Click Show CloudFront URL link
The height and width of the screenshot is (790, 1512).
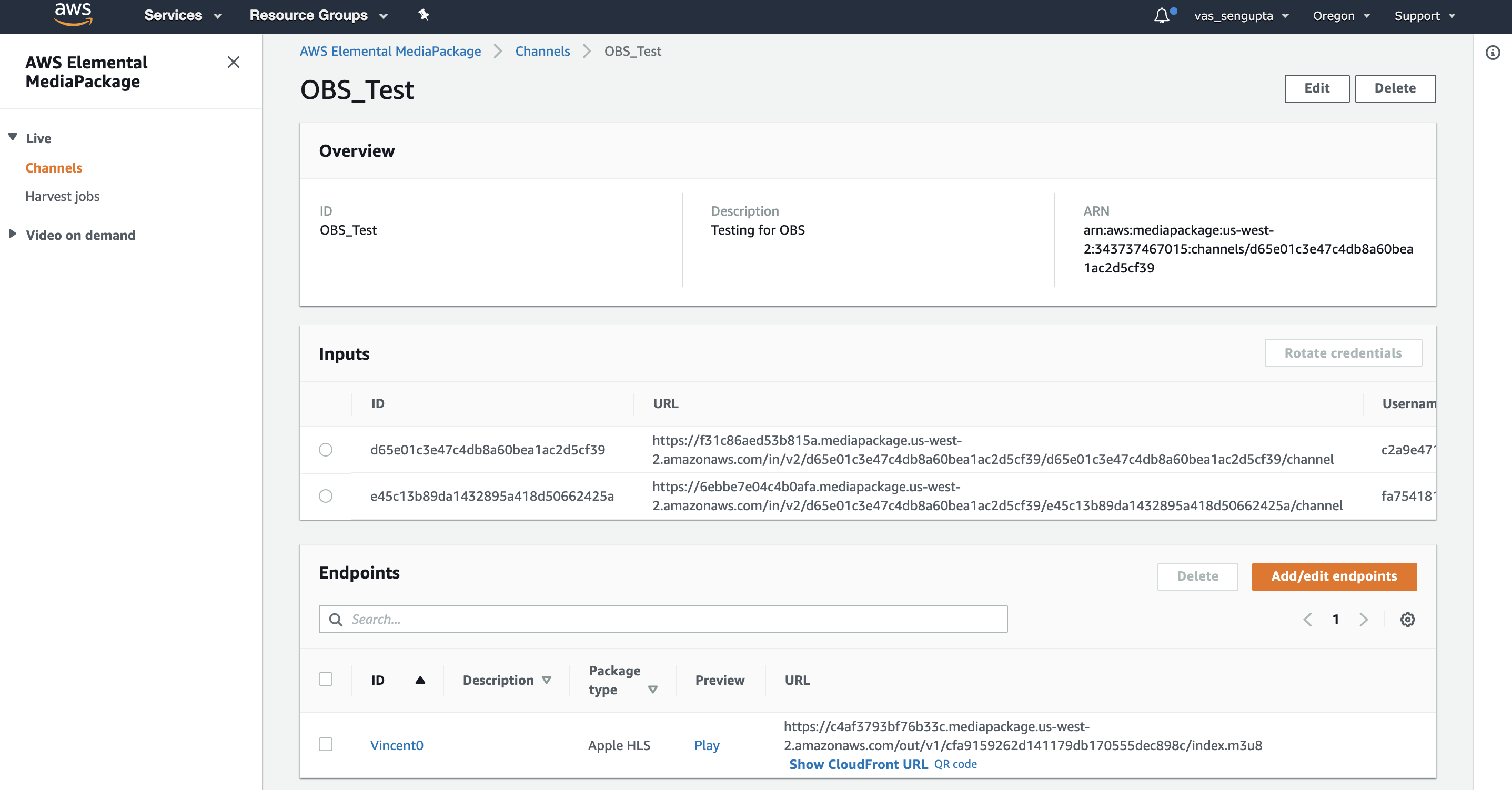pos(858,764)
